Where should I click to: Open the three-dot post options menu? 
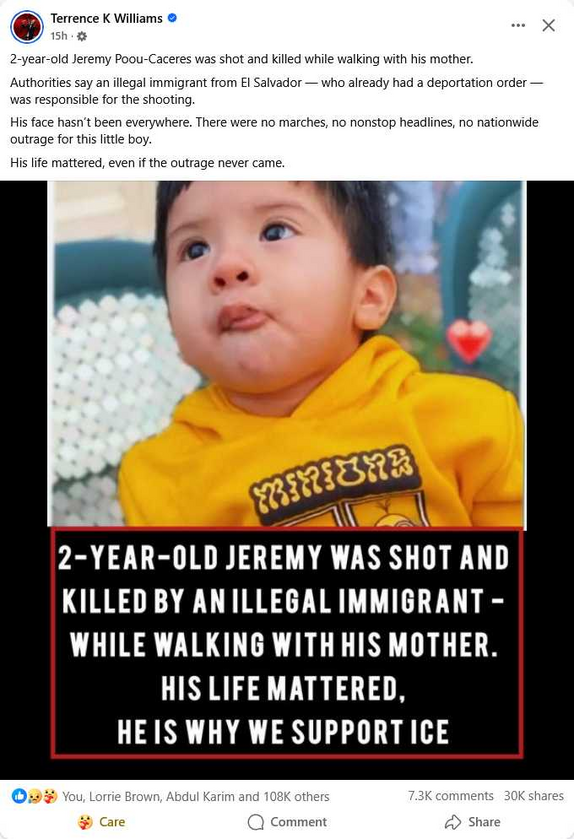tap(518, 25)
